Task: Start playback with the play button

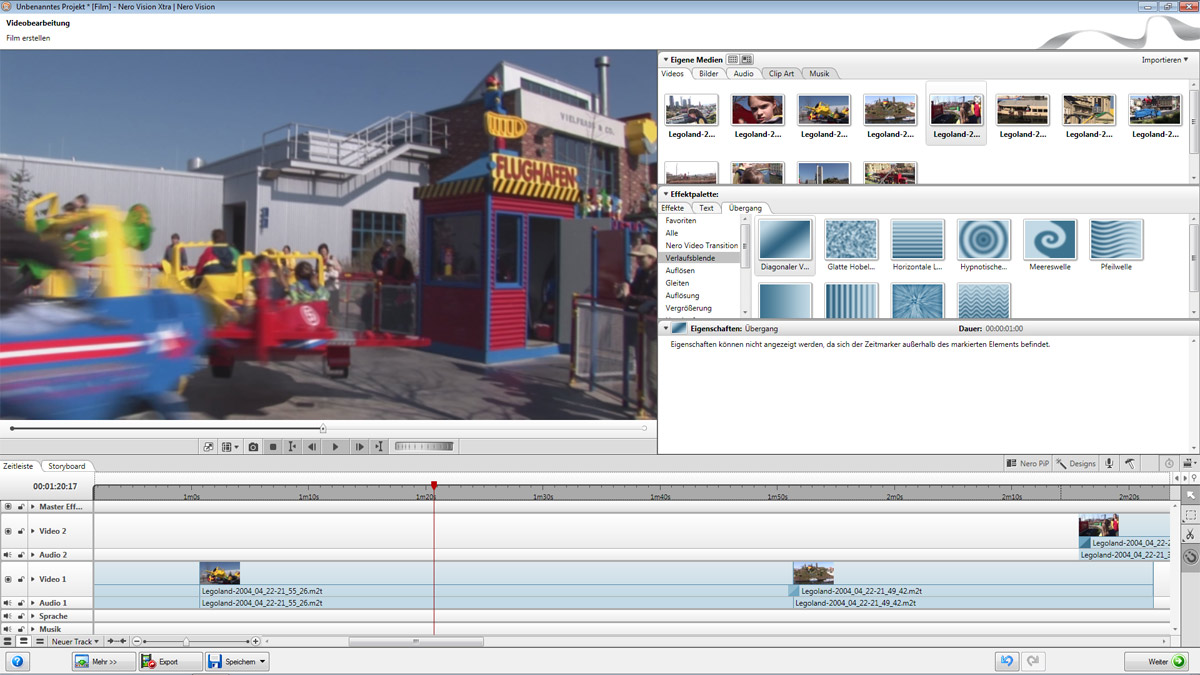Action: click(x=335, y=447)
